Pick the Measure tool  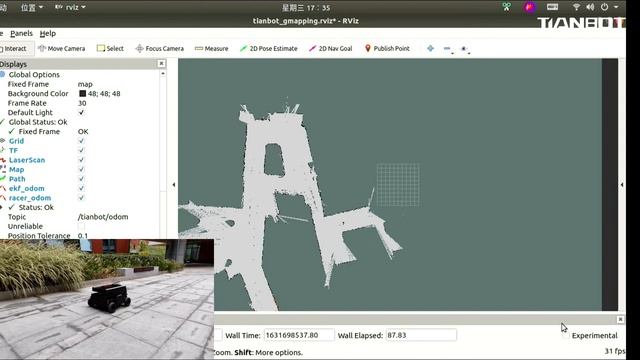click(x=211, y=49)
